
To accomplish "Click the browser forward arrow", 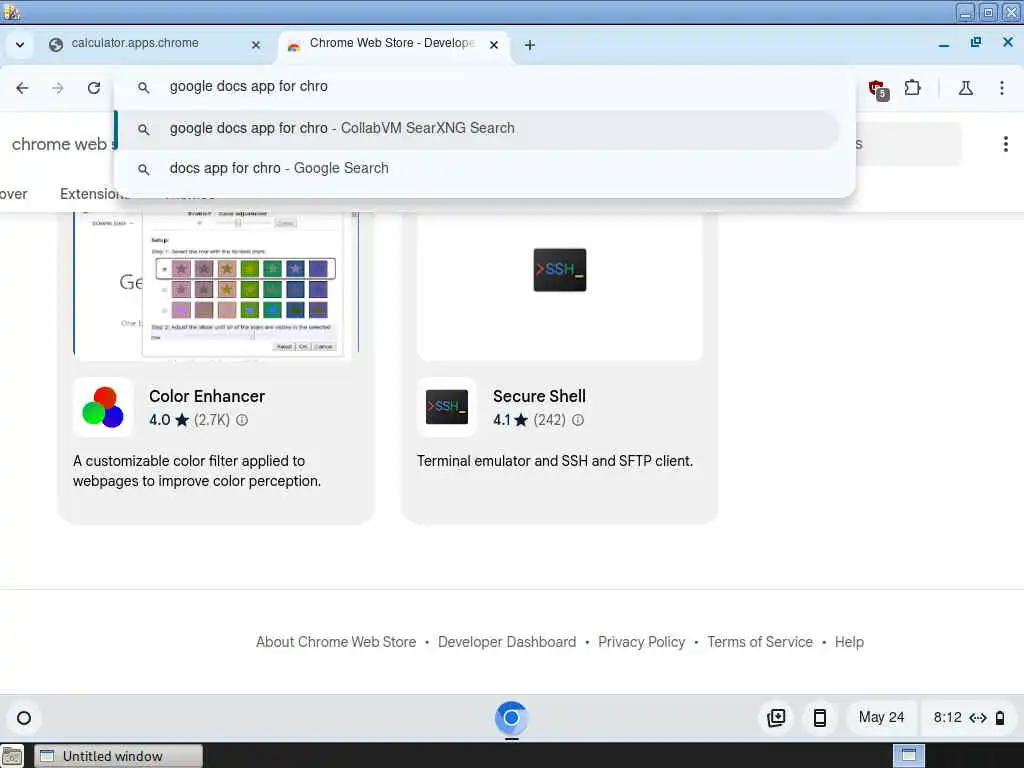I will (58, 88).
